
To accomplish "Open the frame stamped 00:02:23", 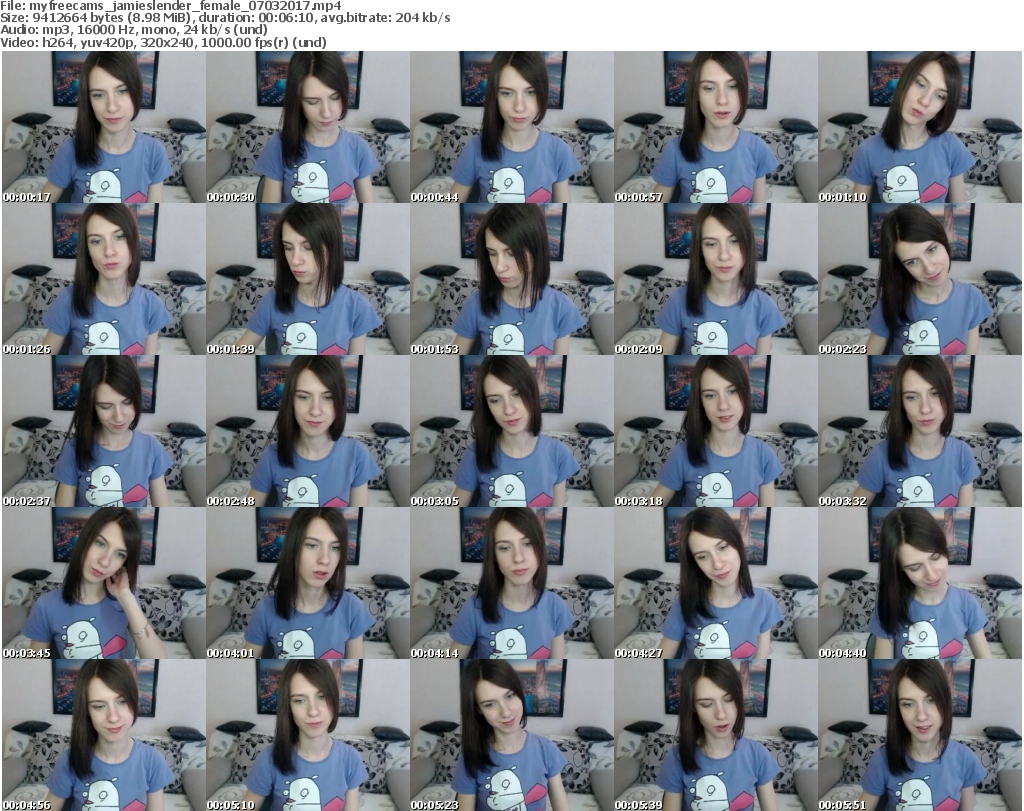I will [920, 279].
